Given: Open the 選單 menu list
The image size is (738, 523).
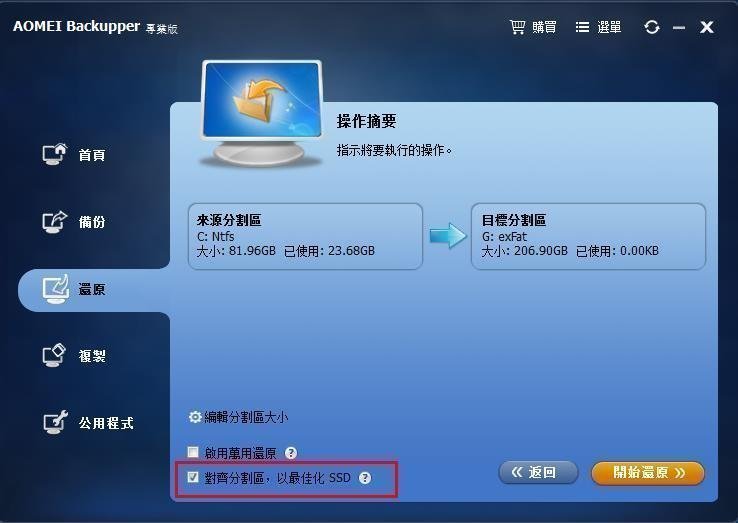Looking at the screenshot, I should pos(598,27).
